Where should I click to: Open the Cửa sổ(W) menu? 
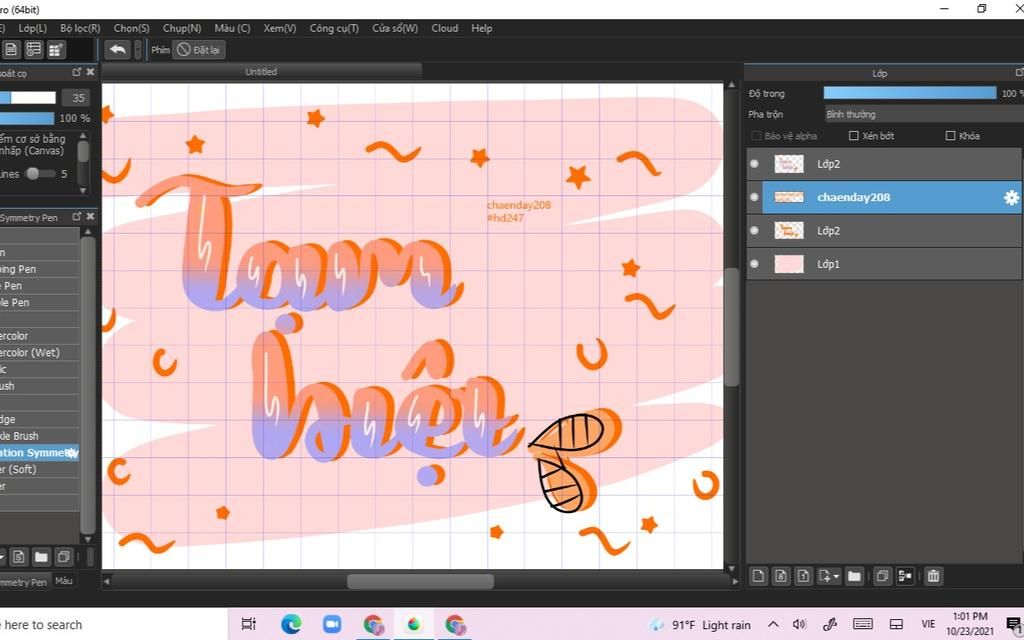pos(395,28)
